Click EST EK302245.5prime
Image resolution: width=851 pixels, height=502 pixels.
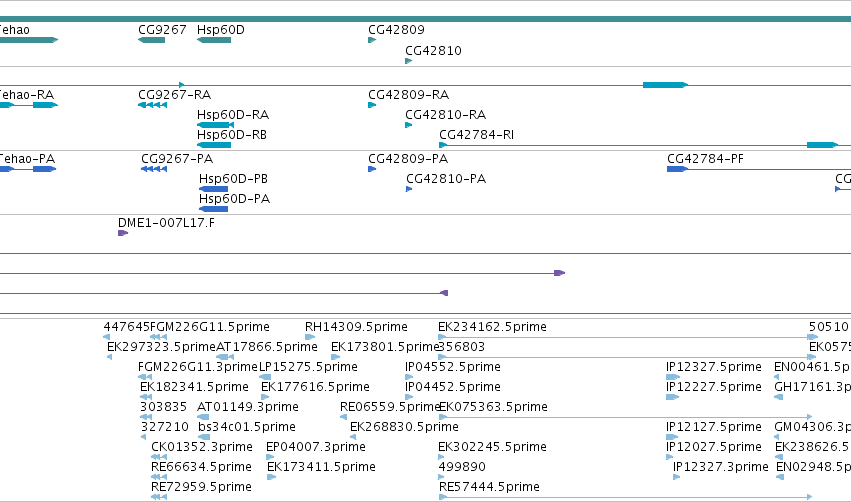pyautogui.click(x=492, y=447)
